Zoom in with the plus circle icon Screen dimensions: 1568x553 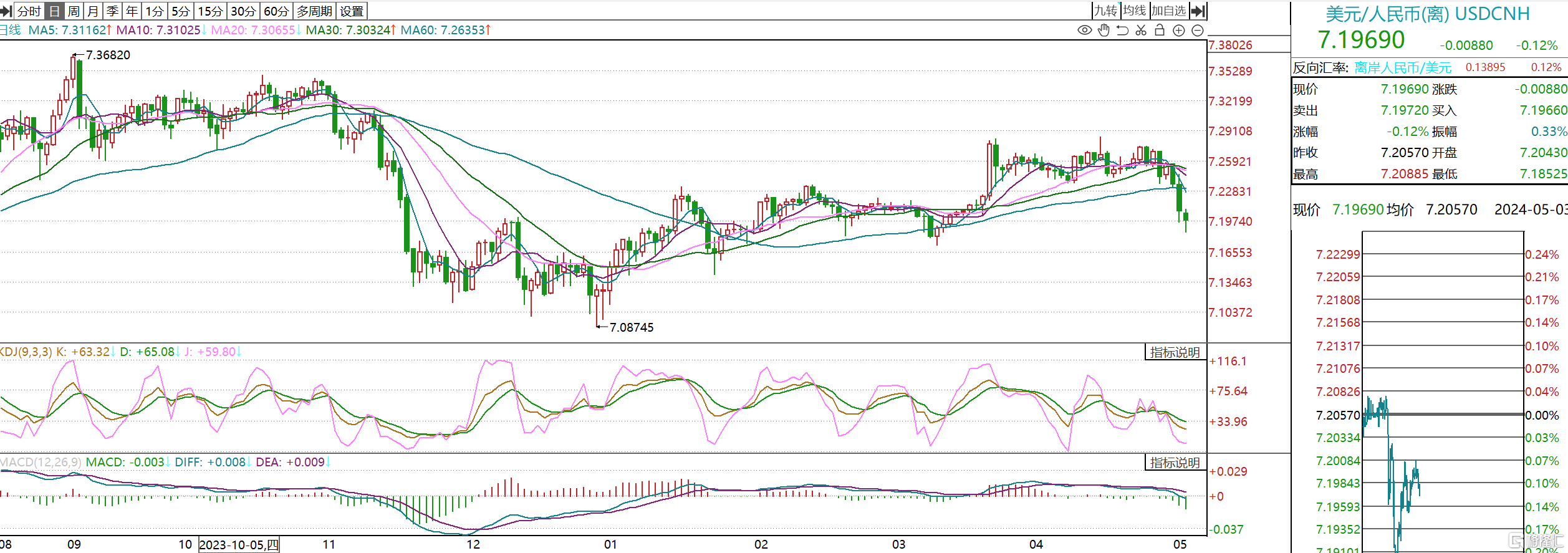(x=1178, y=30)
